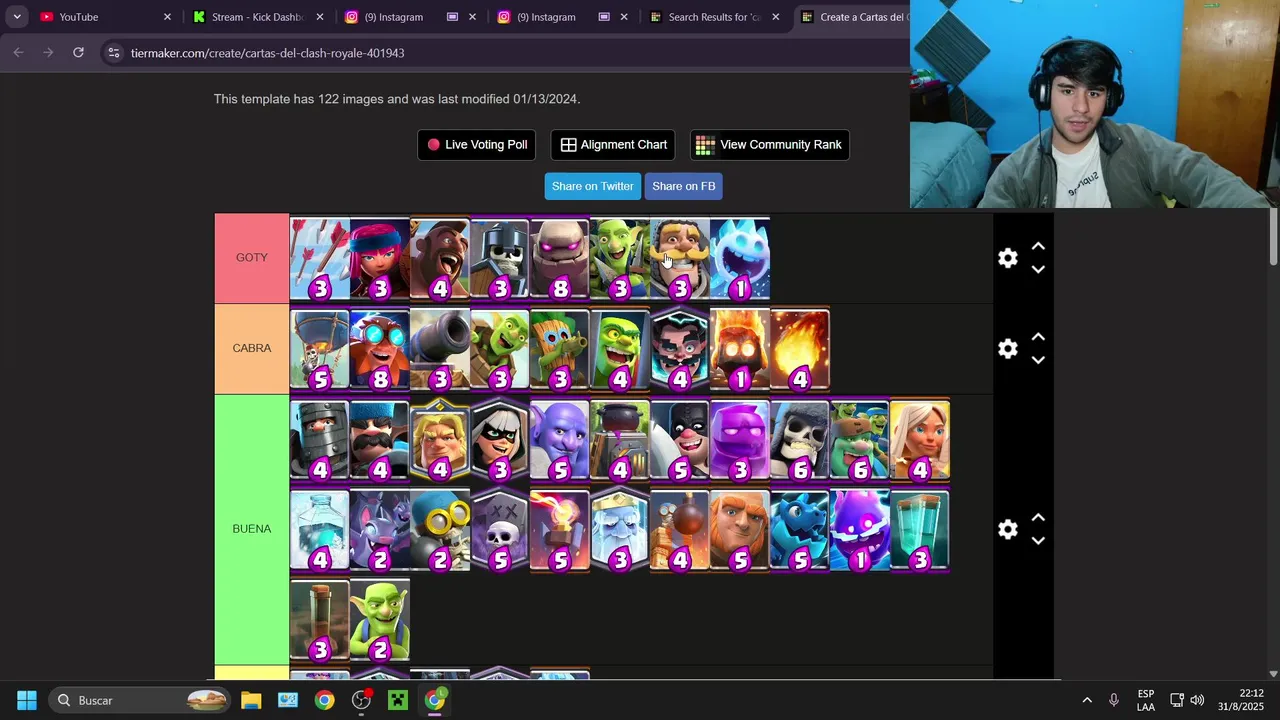
Task: Pick the Electro Dragon card in BUENA
Action: click(800, 530)
